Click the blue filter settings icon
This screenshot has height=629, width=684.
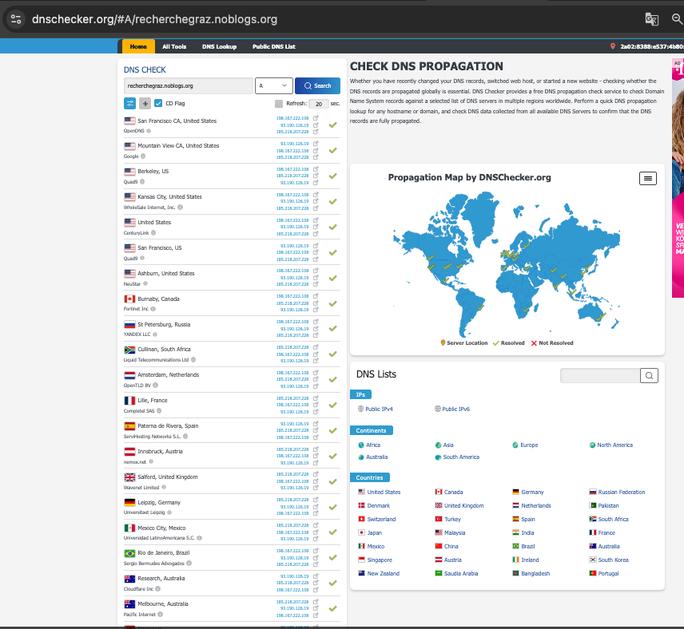[130, 103]
